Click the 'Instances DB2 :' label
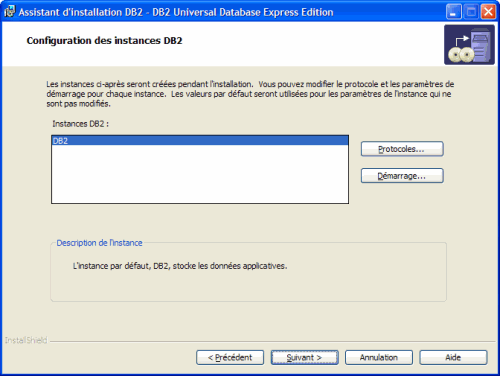 pyautogui.click(x=80, y=124)
